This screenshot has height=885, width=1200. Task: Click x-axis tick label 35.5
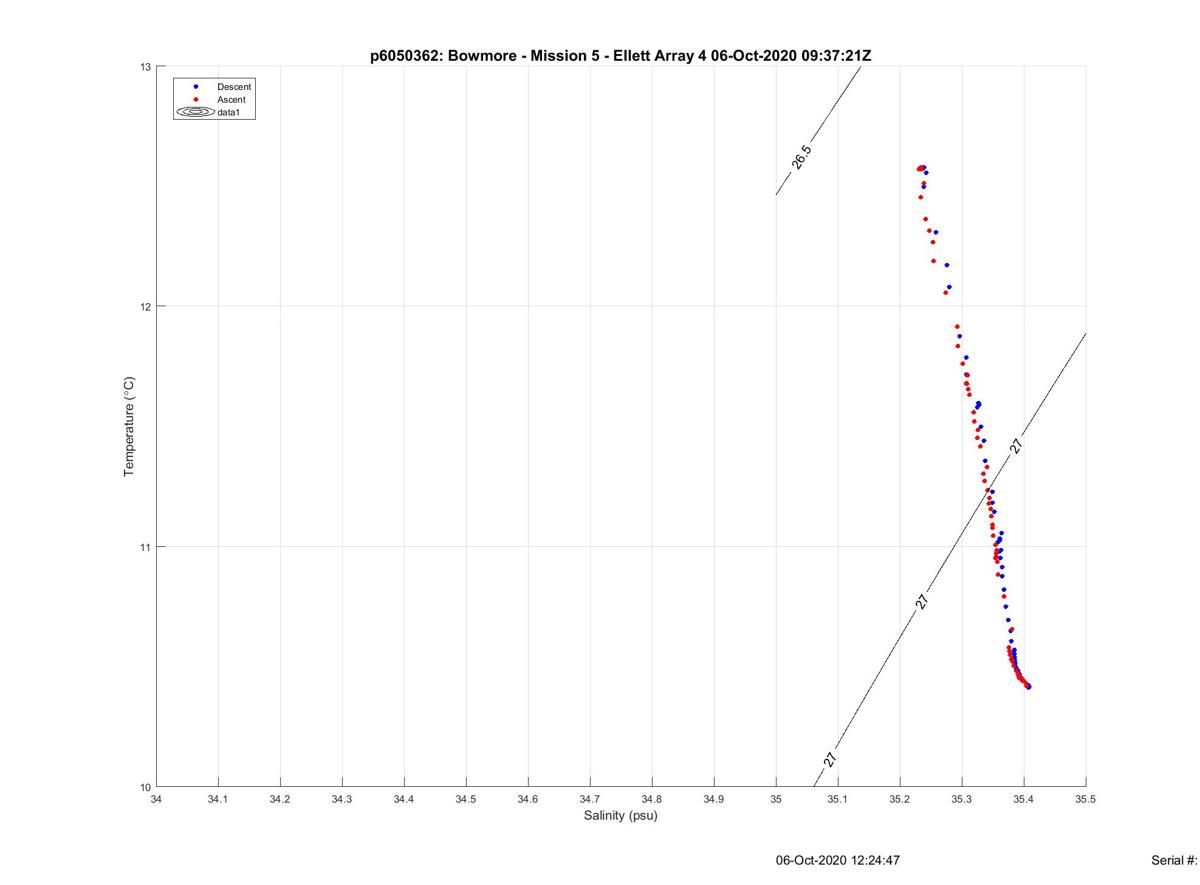(1086, 799)
